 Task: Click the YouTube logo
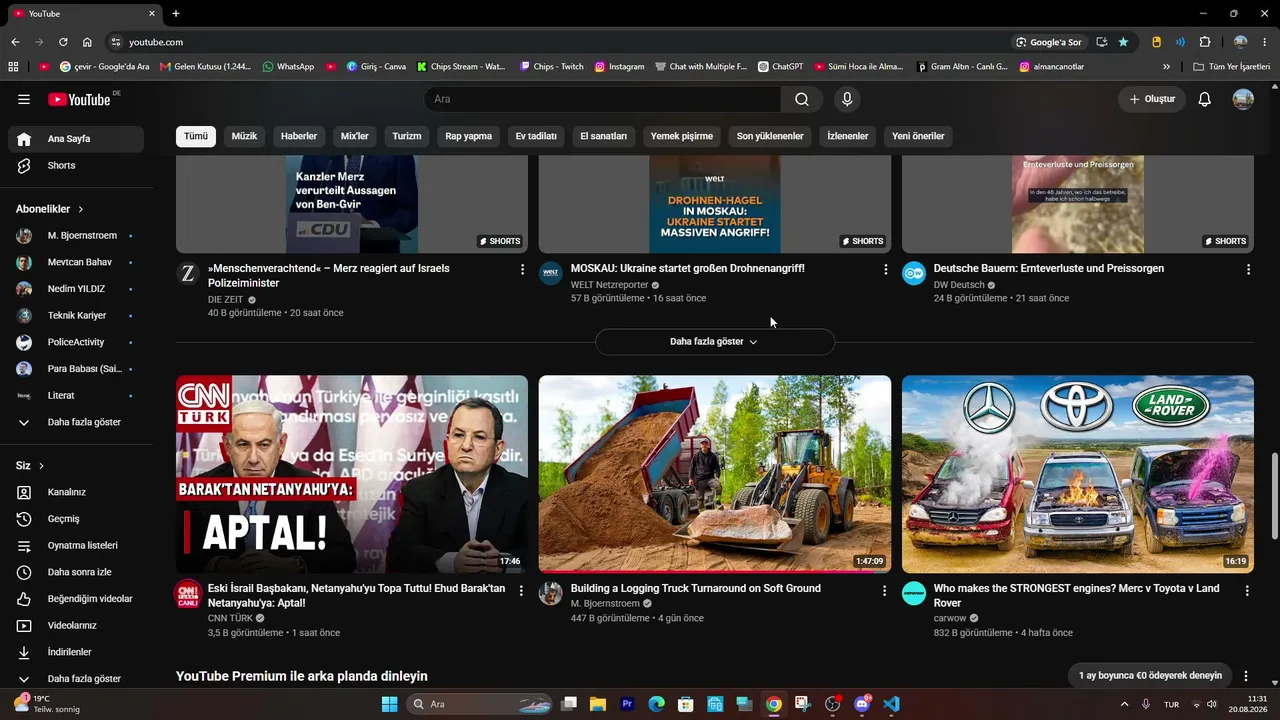(x=80, y=99)
